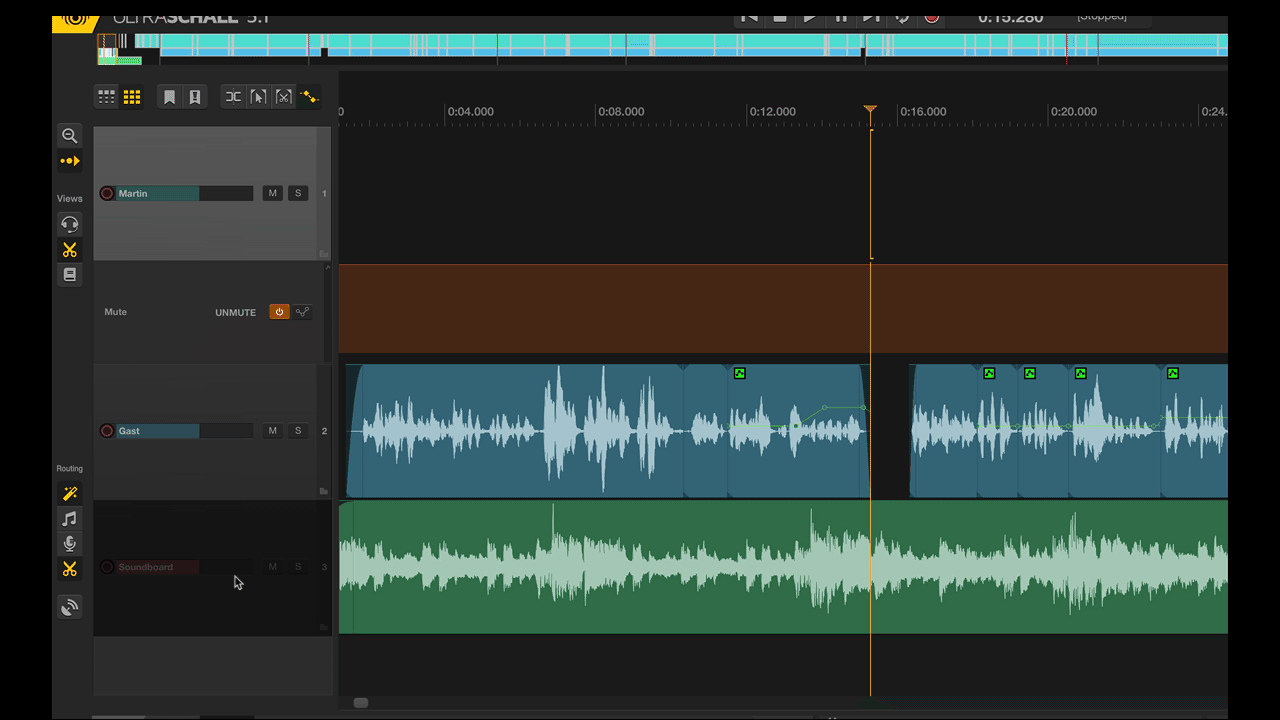Click the orange Mute envelope lane
The image size is (1280, 720).
coord(783,309)
